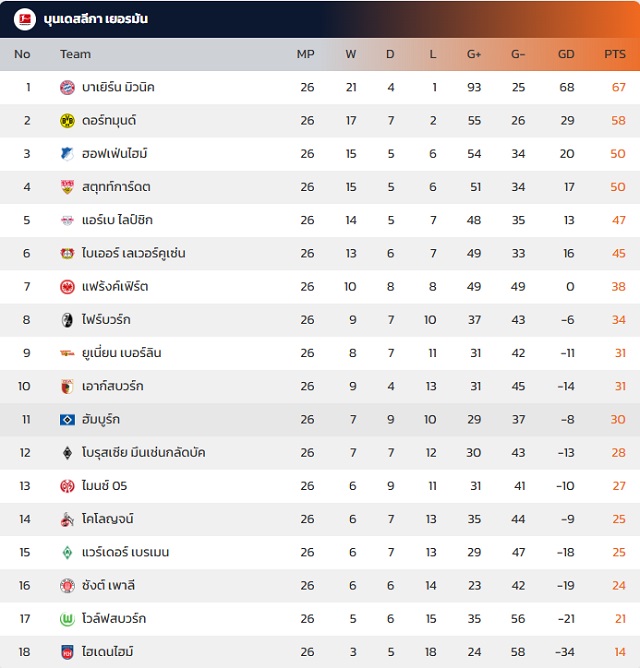The height and width of the screenshot is (668, 640).
Task: Click the Eintracht Frankfurt club crest
Action: 67,287
